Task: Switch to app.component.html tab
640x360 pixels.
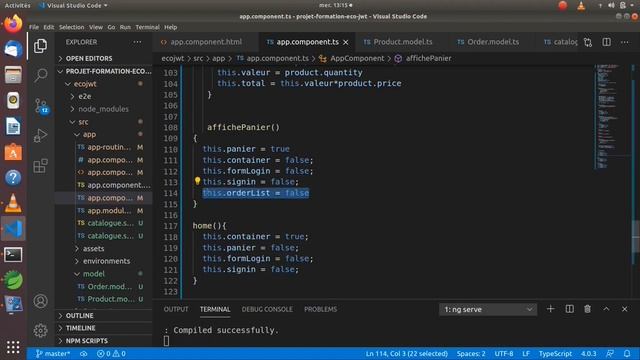Action: click(206, 42)
